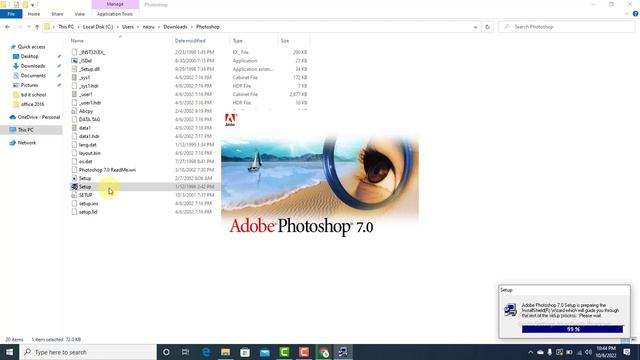
Task: Show hidden system tray icons
Action: (x=531, y=352)
